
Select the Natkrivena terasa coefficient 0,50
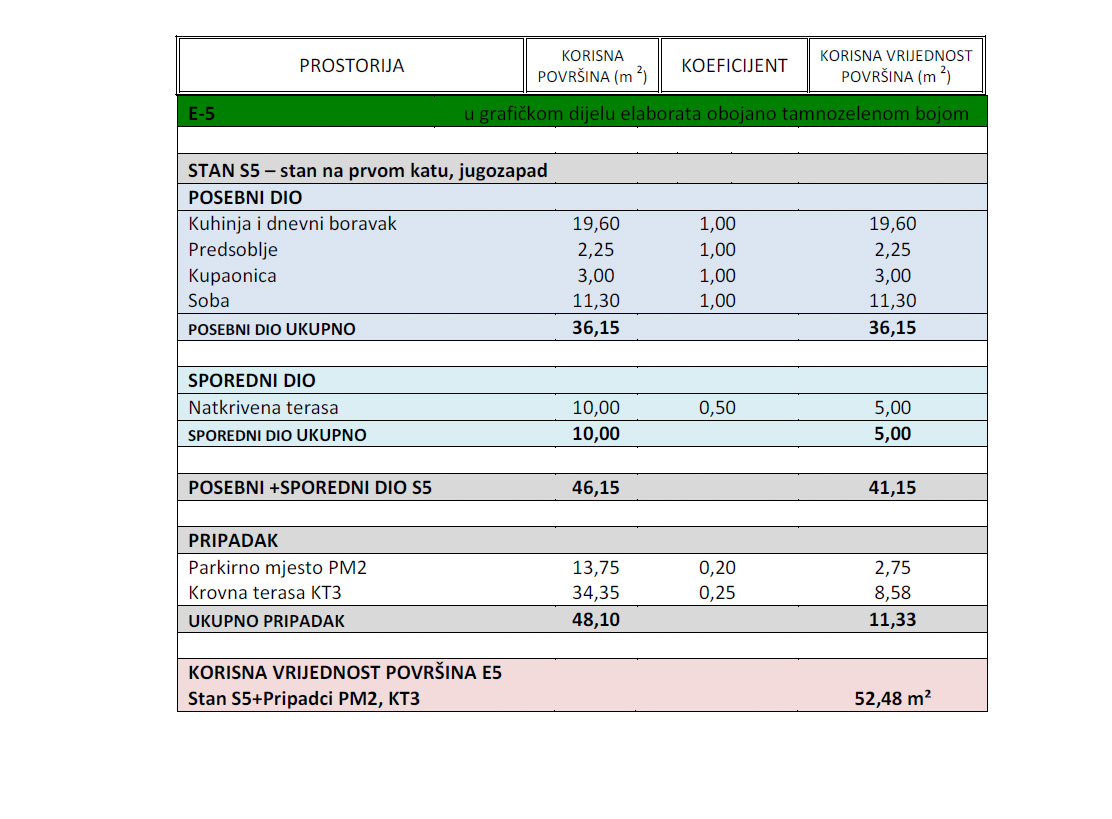tap(717, 408)
